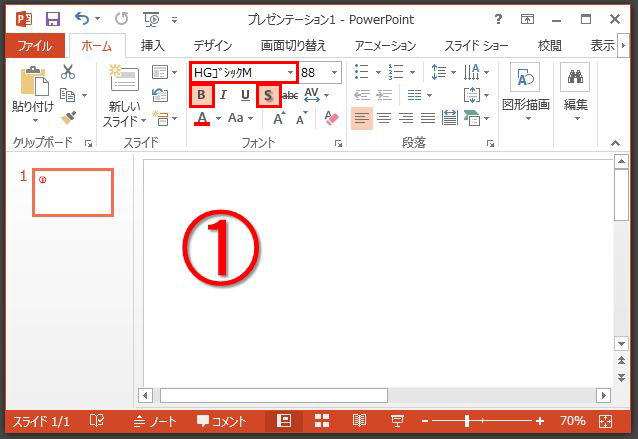Save the presentation with the floppy icon
638x439 pixels.
coord(53,19)
